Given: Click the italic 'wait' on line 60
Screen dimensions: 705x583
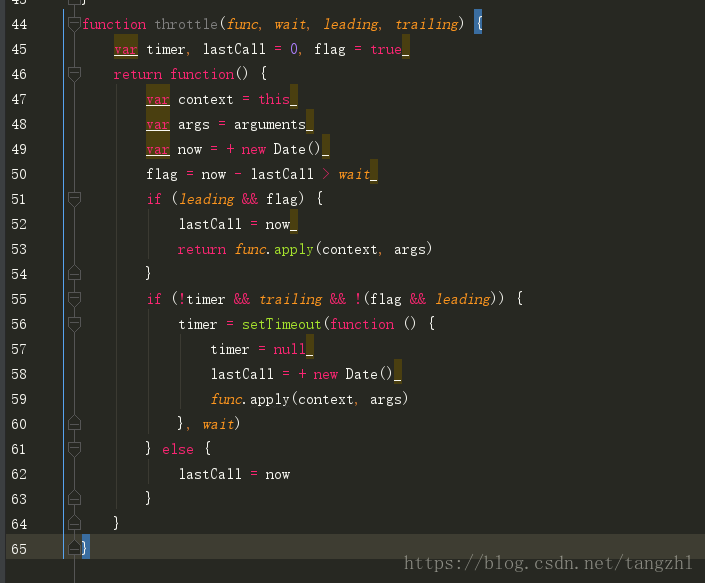Looking at the screenshot, I should coord(218,424).
